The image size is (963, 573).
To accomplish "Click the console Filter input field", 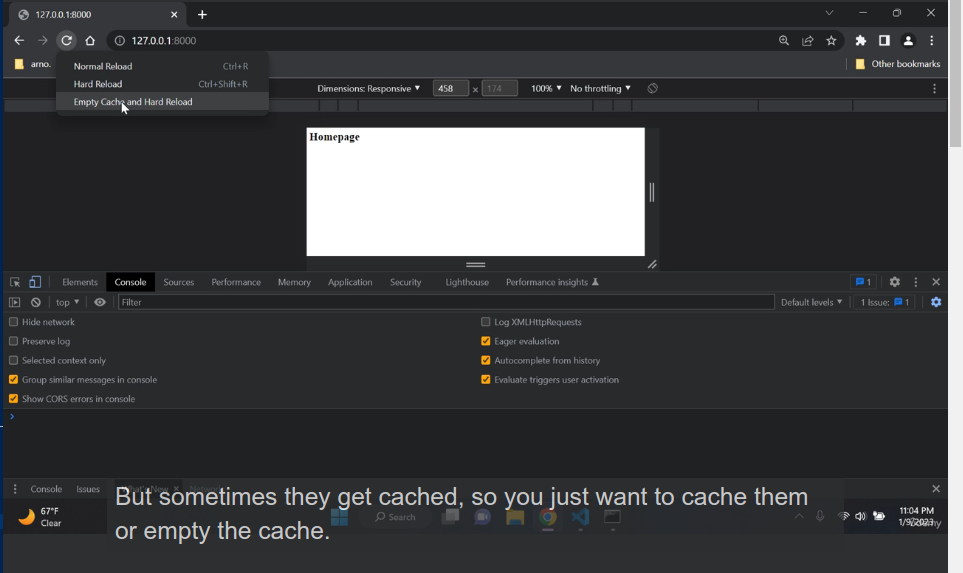I will 445,302.
